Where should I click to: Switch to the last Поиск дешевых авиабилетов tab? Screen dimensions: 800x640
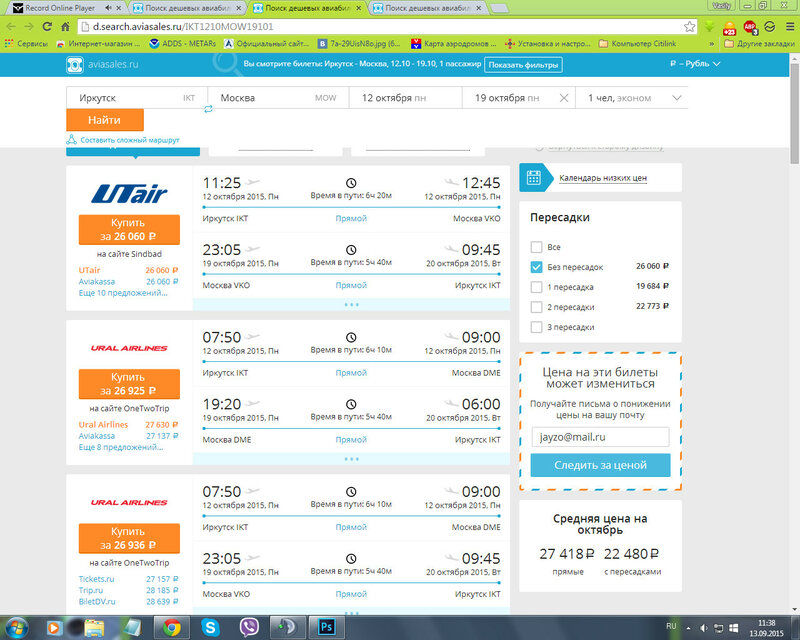[428, 8]
